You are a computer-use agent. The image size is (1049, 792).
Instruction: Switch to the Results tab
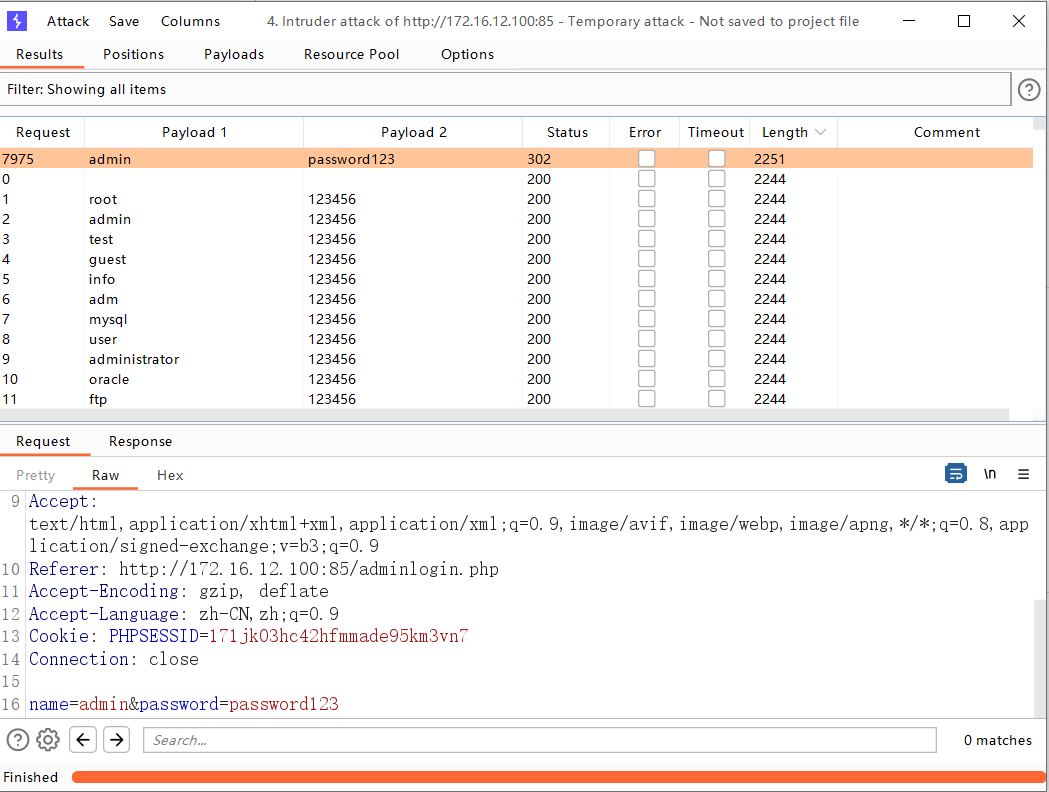[40, 55]
